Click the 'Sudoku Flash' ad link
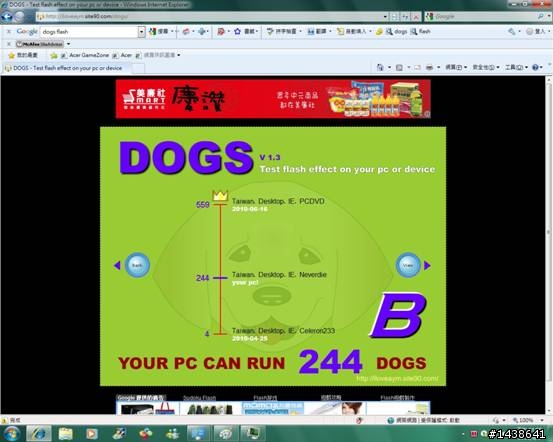553x442 pixels. tap(199, 398)
